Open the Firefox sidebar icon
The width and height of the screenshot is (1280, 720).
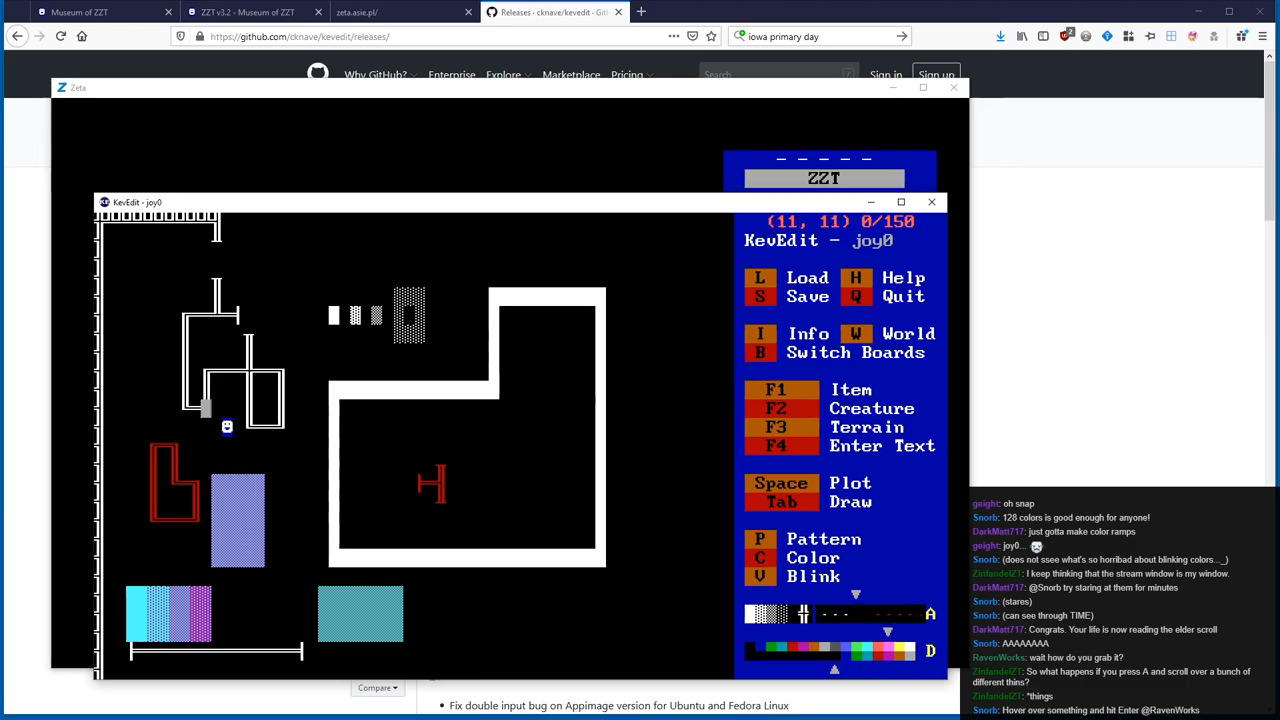coord(1043,36)
